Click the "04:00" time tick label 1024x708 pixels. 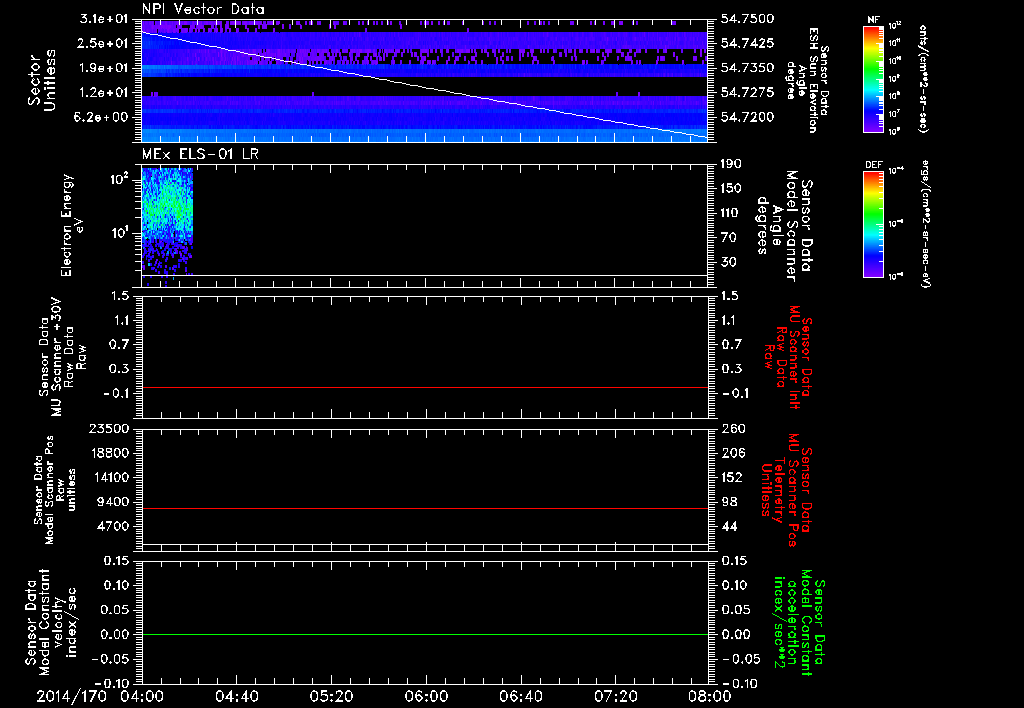coord(142,696)
